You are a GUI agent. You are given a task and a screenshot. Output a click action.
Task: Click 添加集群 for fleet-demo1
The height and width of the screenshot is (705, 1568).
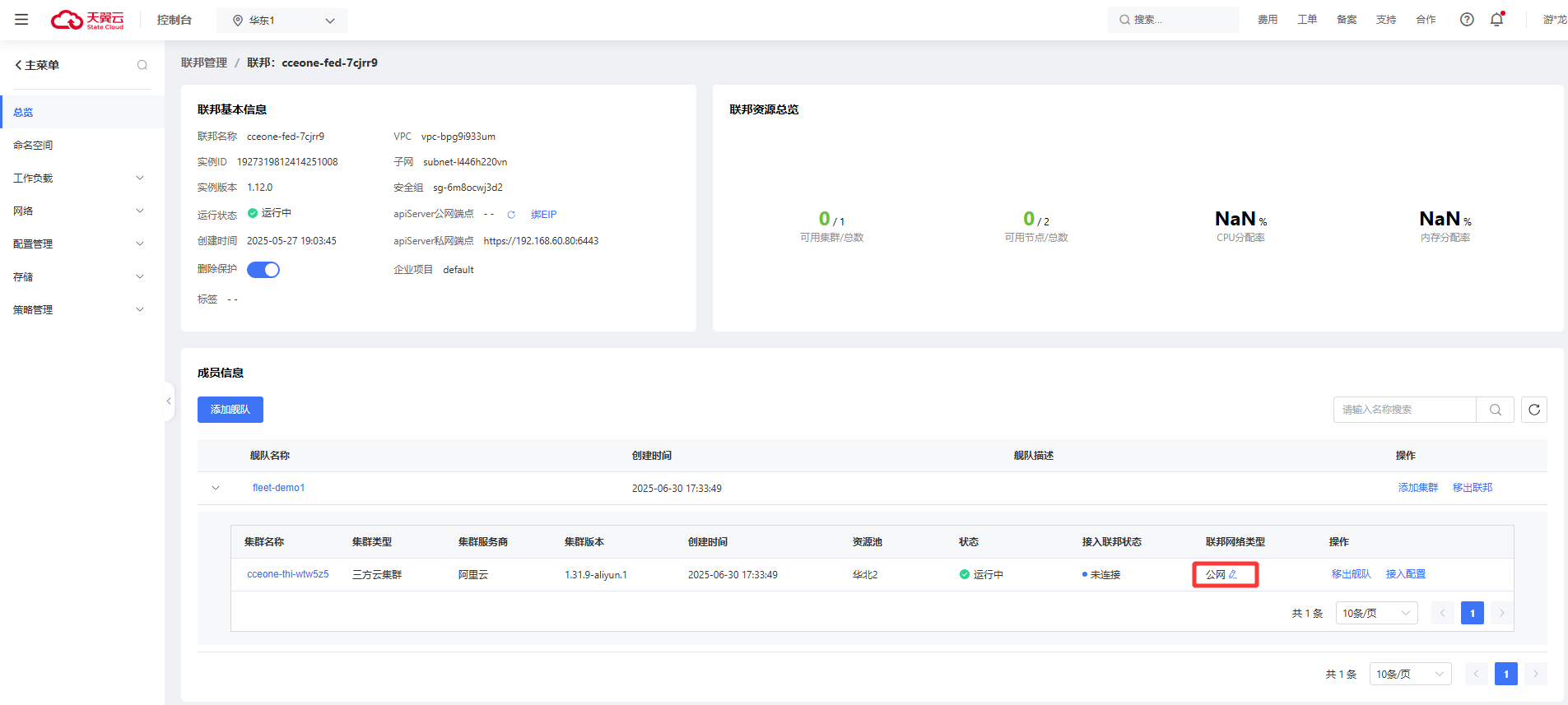1418,488
